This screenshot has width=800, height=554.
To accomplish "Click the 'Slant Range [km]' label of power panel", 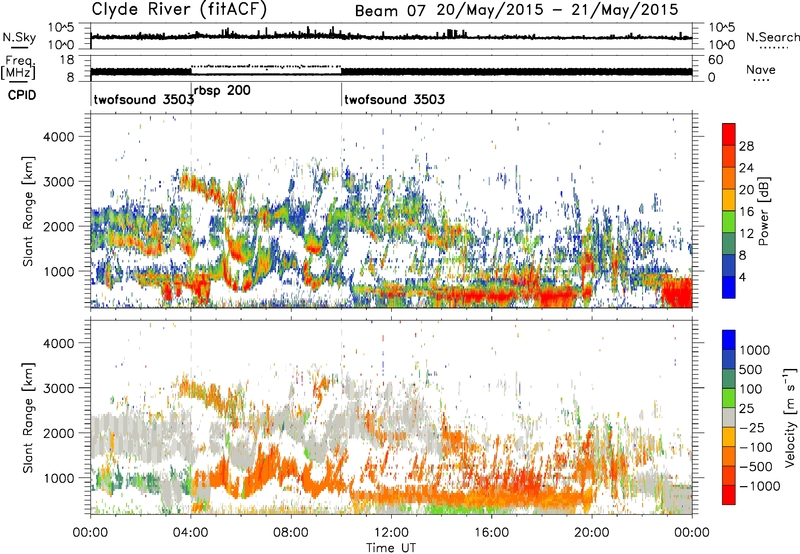I will [x=28, y=211].
